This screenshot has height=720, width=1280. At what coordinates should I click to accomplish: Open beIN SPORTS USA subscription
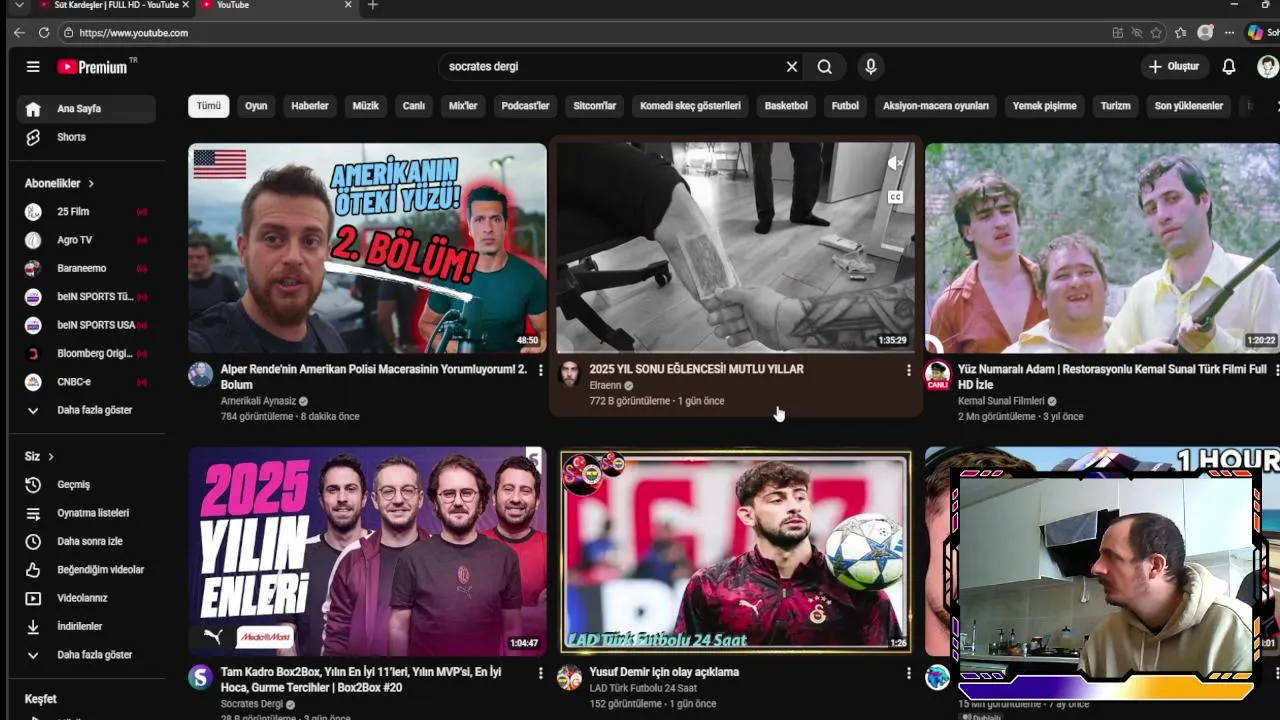[86, 325]
